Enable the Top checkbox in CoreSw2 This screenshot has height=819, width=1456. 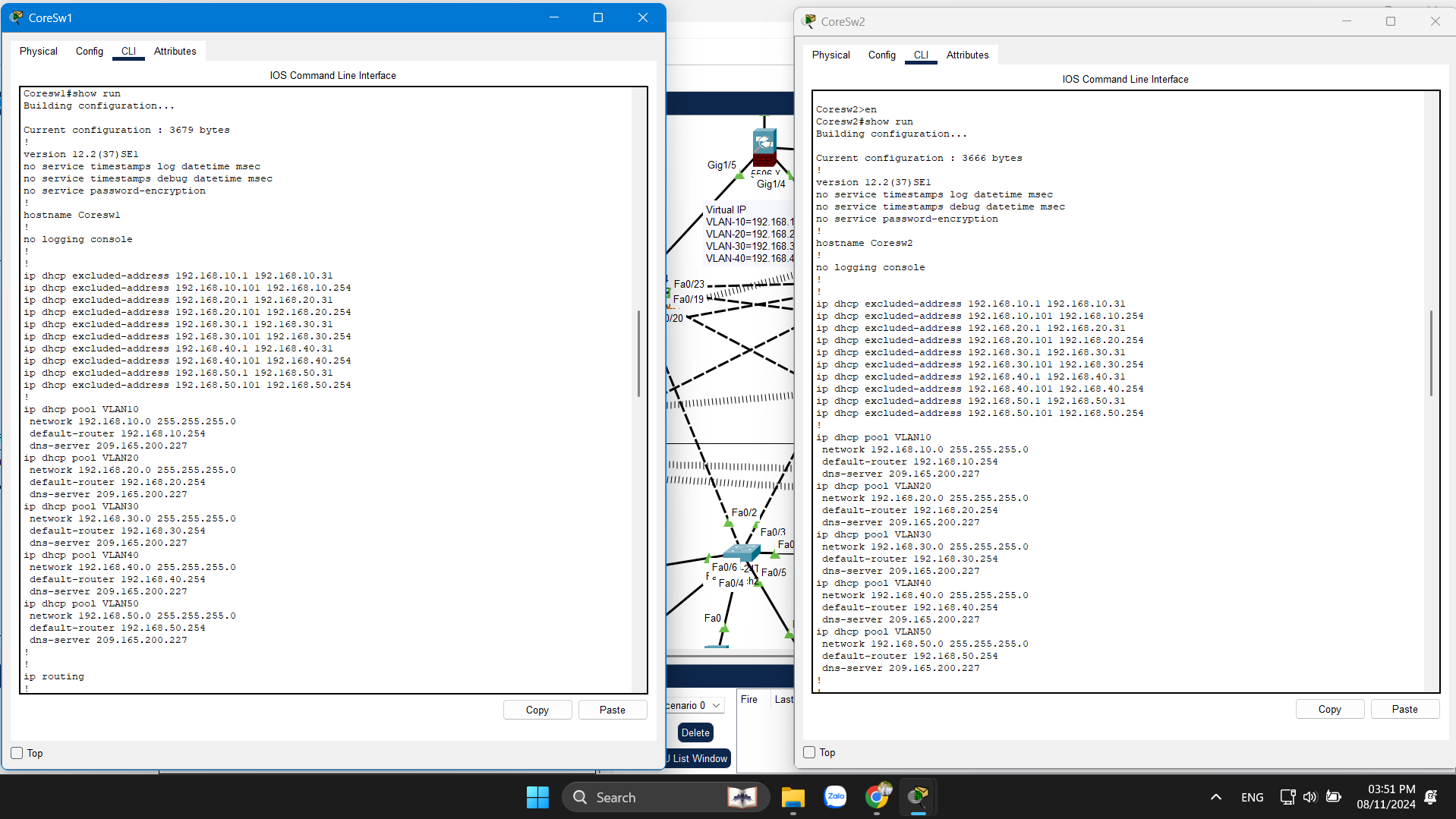click(809, 752)
